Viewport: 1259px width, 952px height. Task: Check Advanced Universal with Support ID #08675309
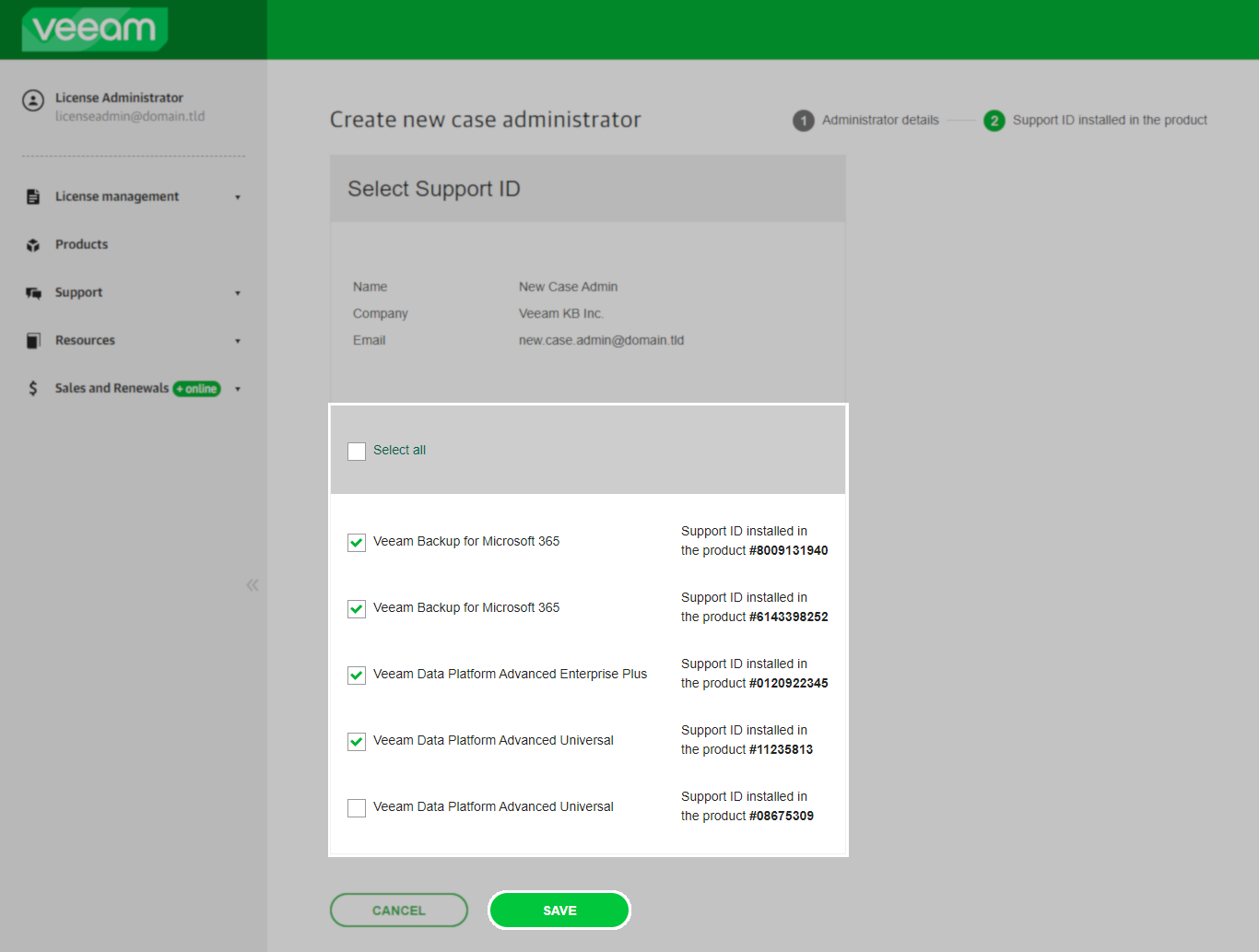pos(357,807)
